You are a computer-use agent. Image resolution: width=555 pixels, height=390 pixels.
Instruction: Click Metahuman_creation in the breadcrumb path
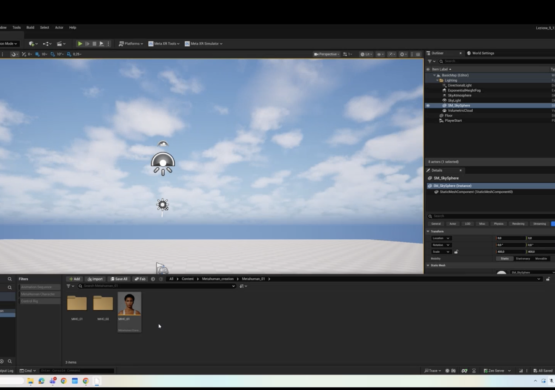[218, 279]
